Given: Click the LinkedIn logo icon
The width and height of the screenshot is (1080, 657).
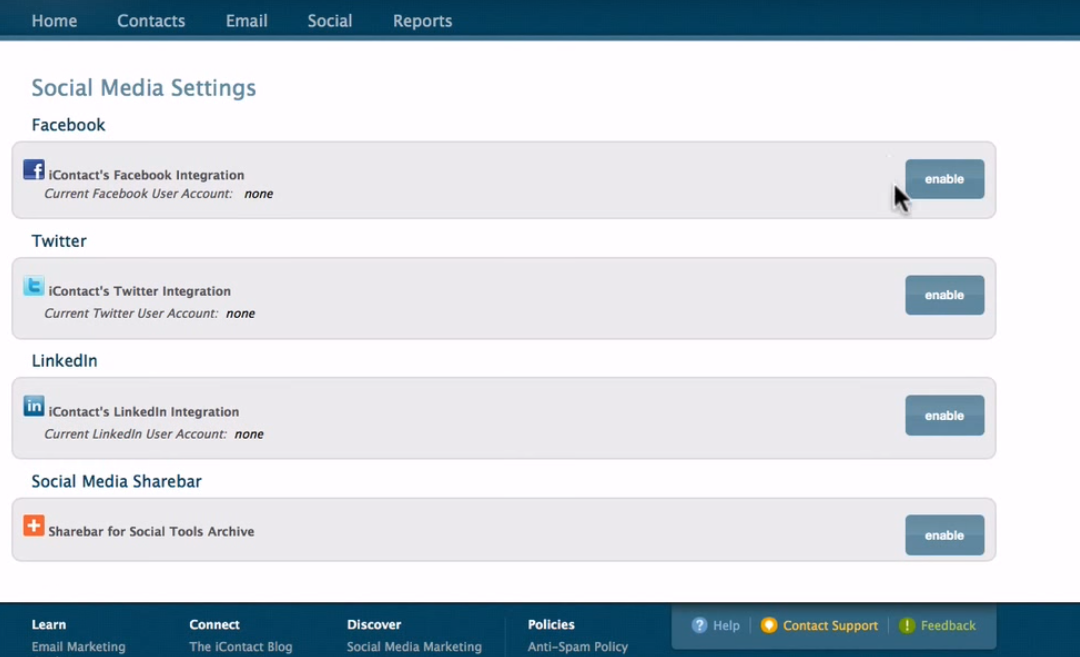Looking at the screenshot, I should 34,406.
